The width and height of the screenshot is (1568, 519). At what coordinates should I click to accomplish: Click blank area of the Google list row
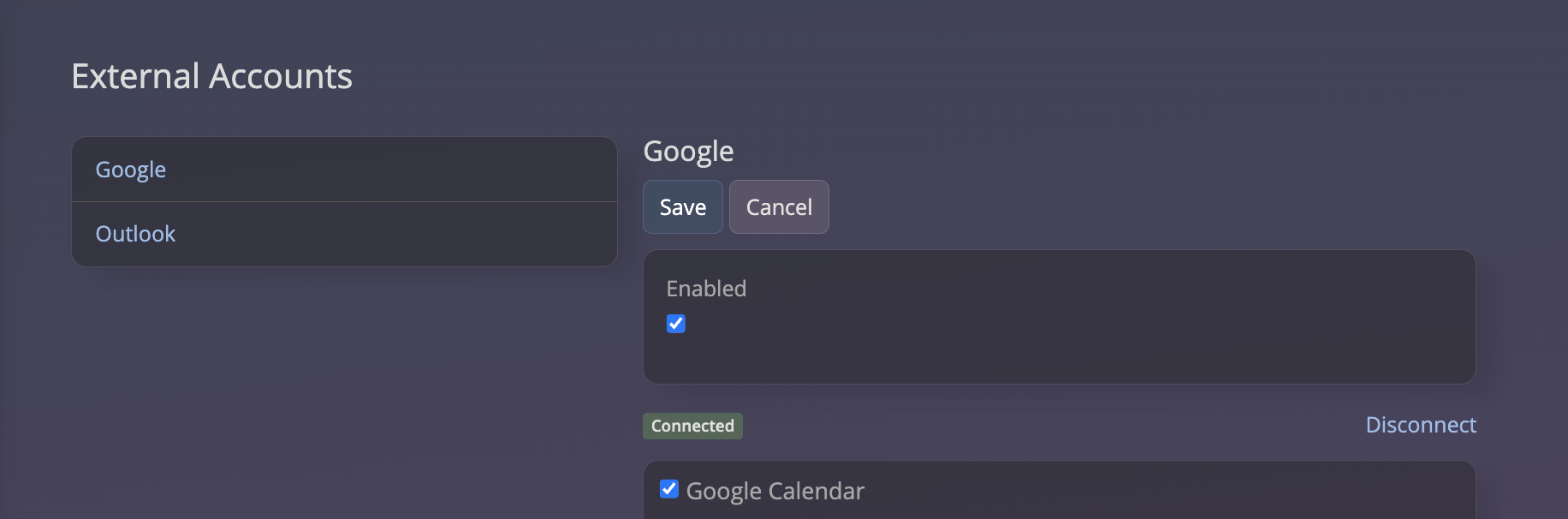[394, 170]
